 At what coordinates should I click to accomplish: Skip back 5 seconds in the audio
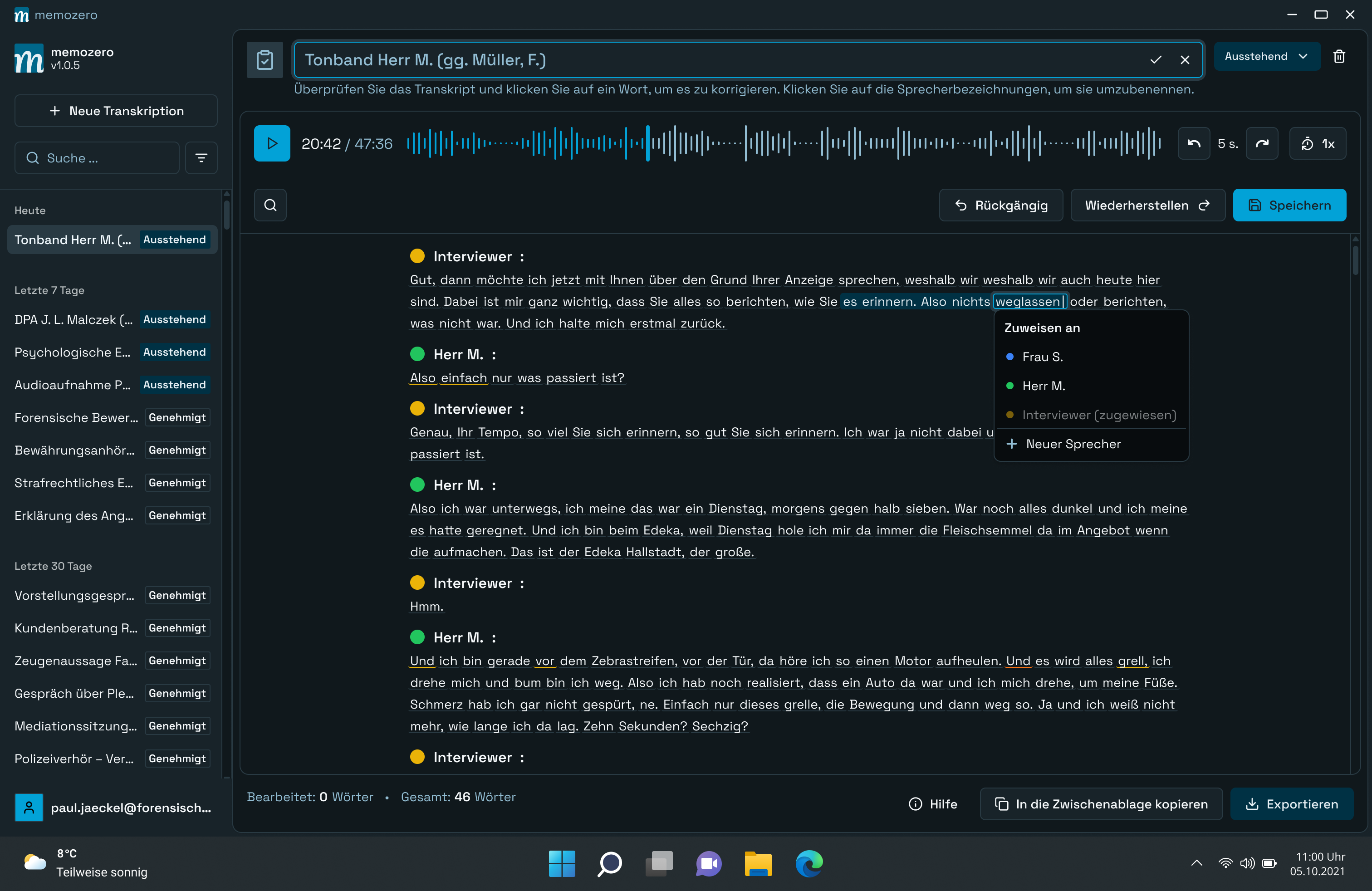click(1193, 143)
